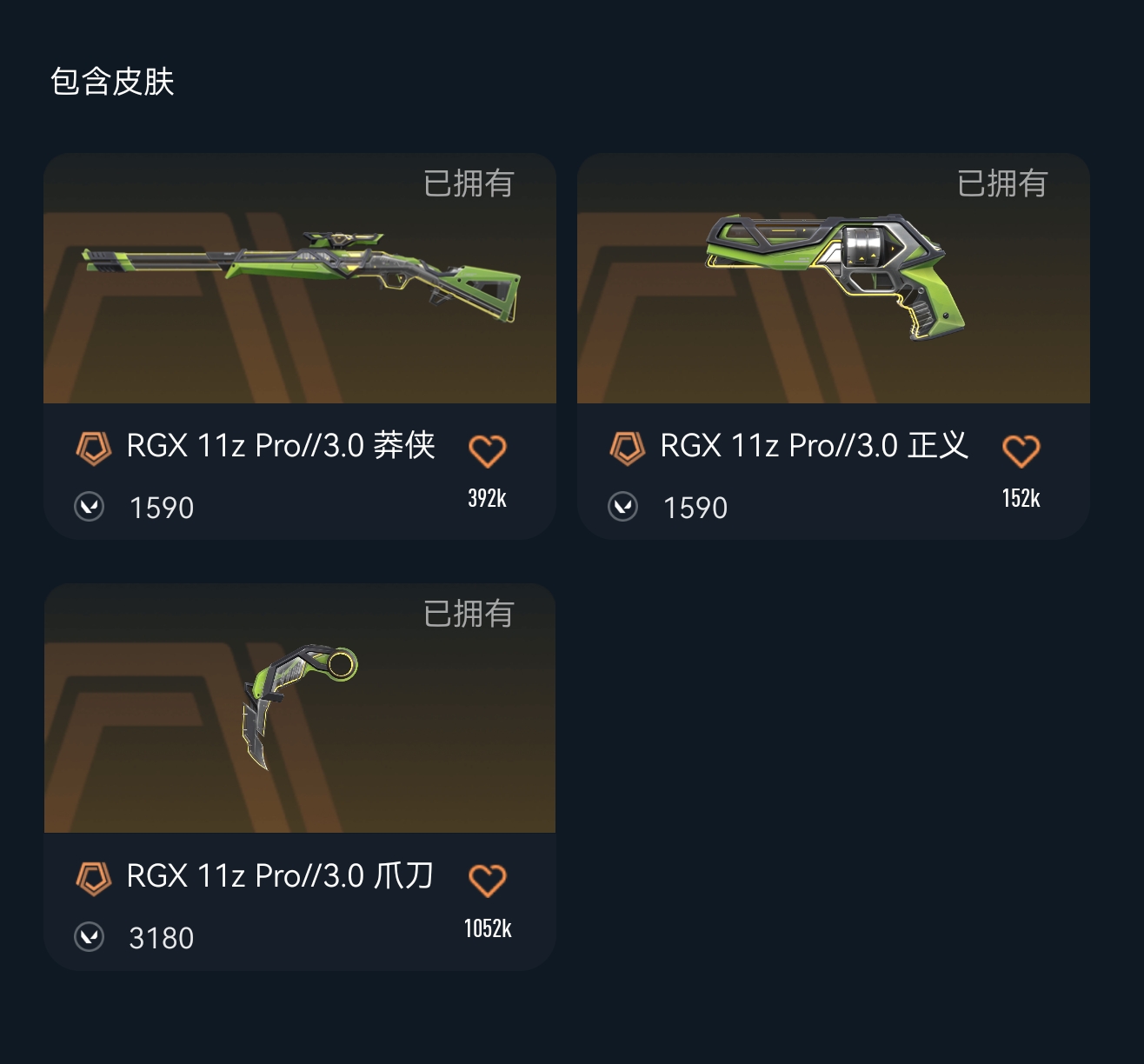The image size is (1144, 1064).
Task: Click the 已拥有 label on the rifle card
Action: click(x=469, y=183)
